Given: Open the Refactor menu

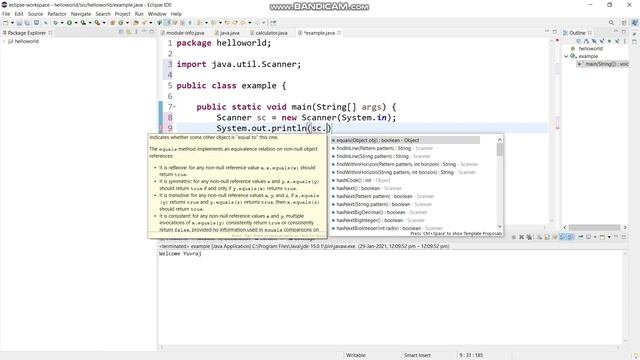Looking at the screenshot, I should tap(57, 14).
